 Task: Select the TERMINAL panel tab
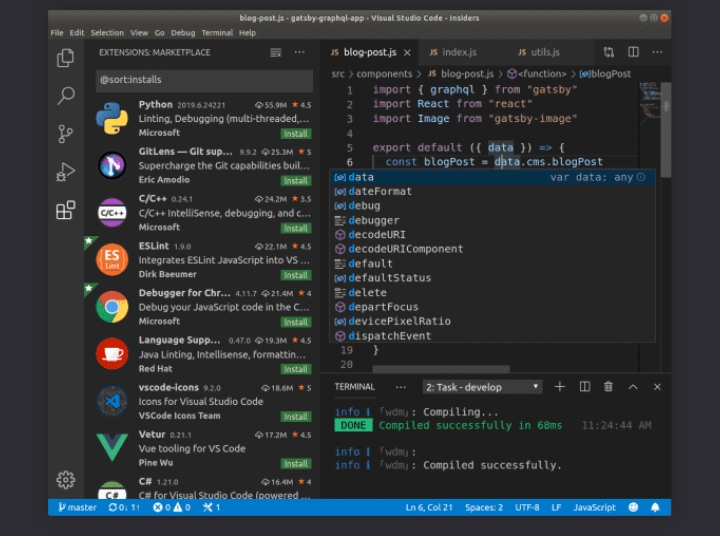point(354,387)
